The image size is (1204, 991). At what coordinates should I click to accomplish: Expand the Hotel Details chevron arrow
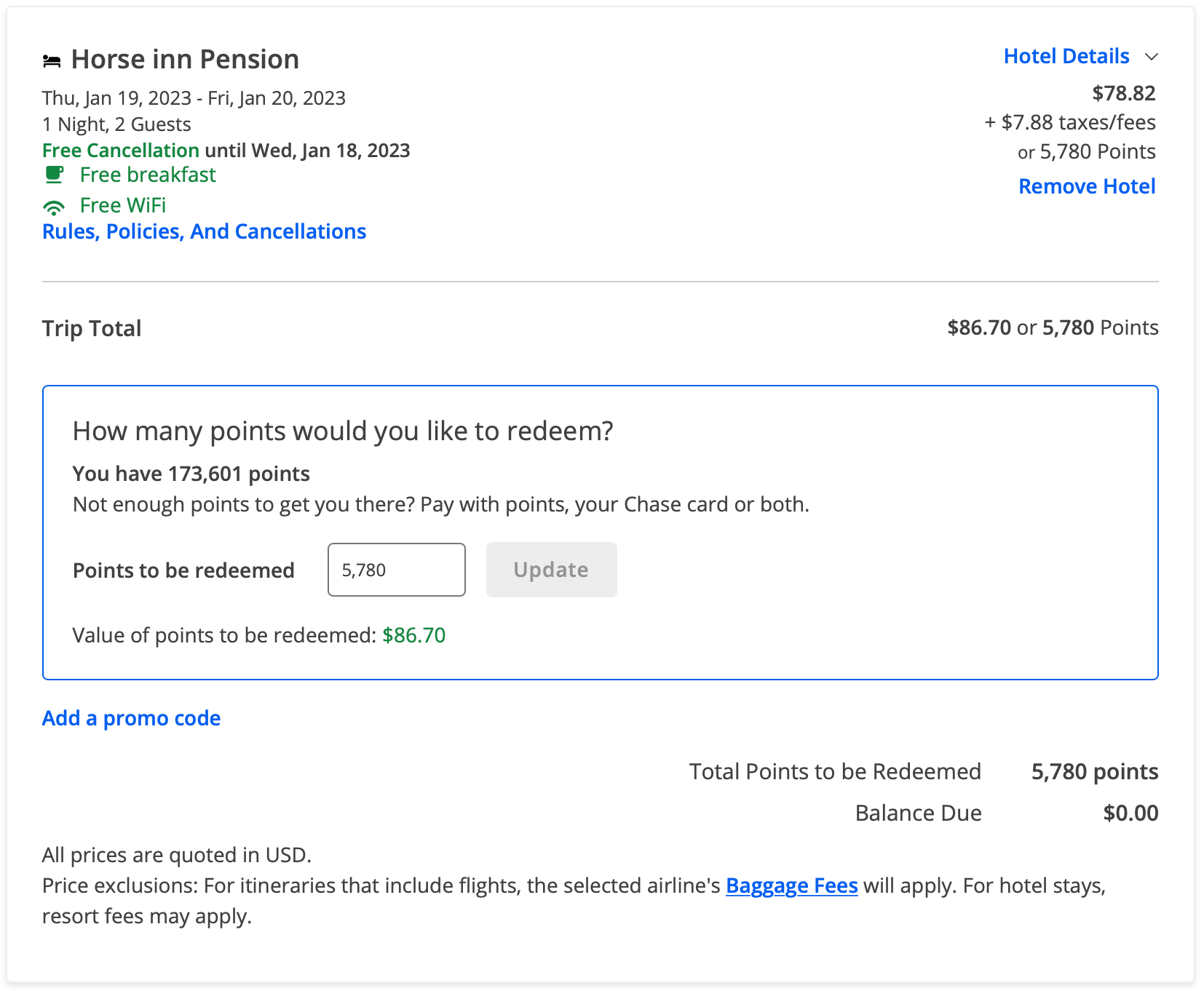1151,57
